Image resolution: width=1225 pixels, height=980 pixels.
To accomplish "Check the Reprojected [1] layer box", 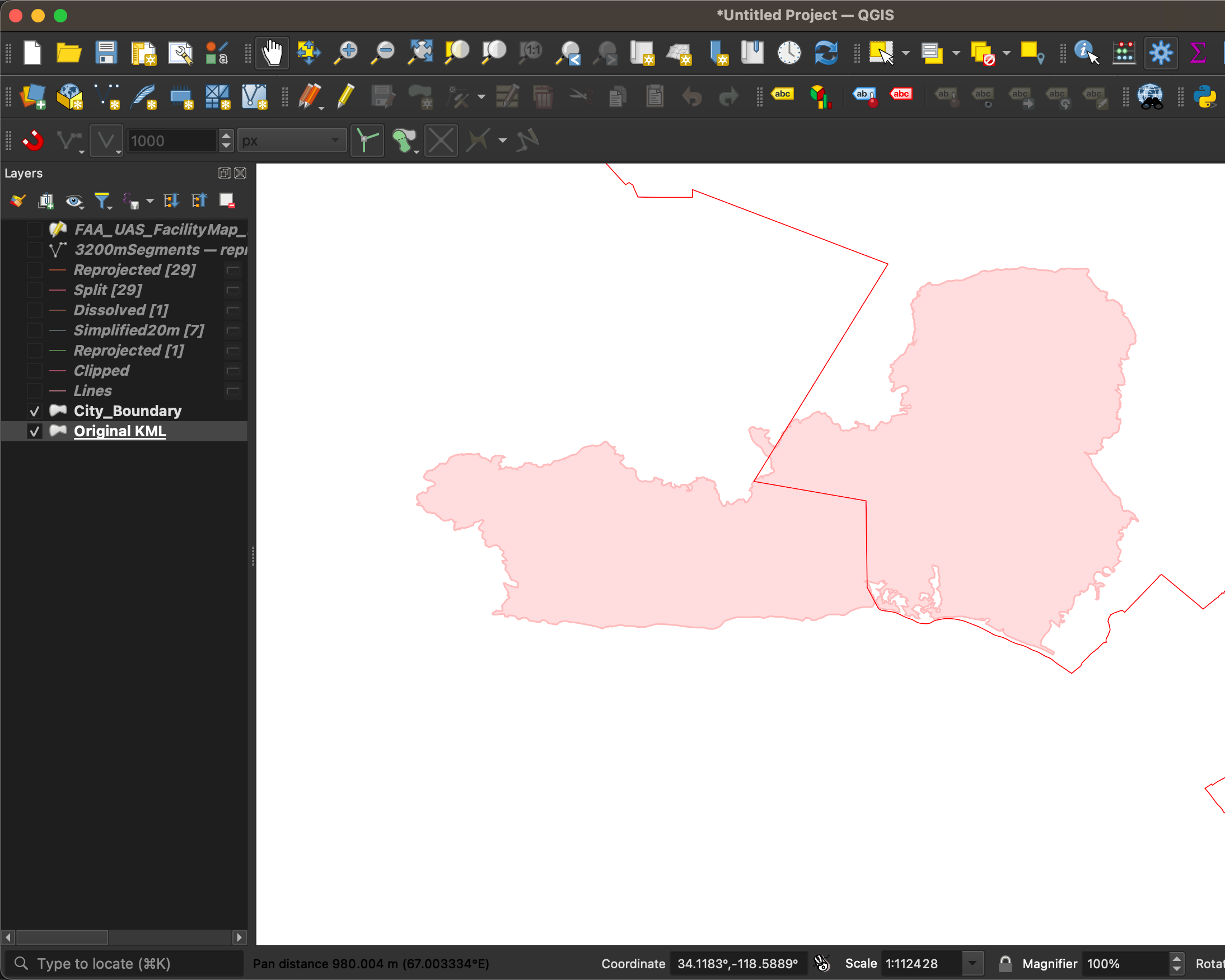I will click(35, 351).
